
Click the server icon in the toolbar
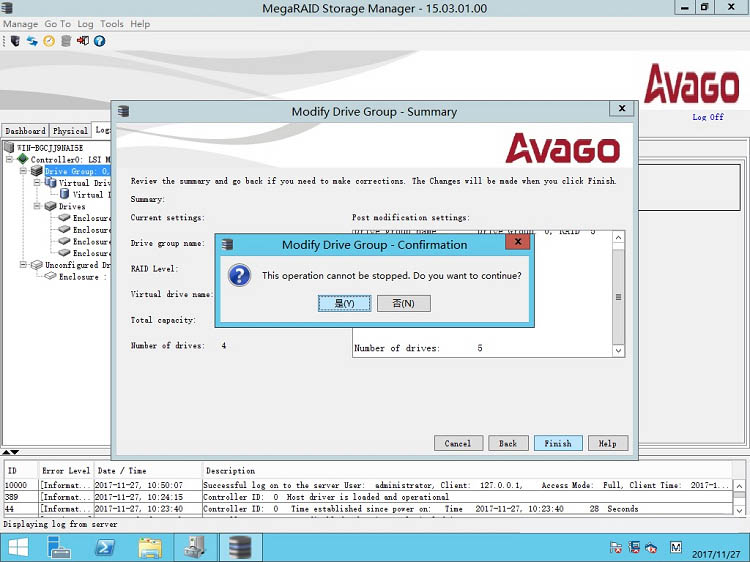15,41
